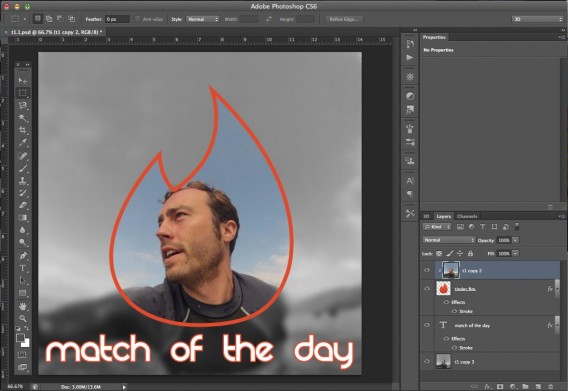
Task: Hide the match of the day layer
Action: [427, 325]
